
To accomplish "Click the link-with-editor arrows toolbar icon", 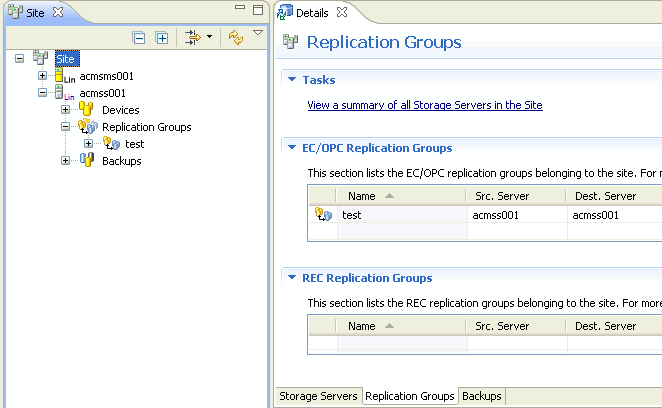I will point(193,37).
